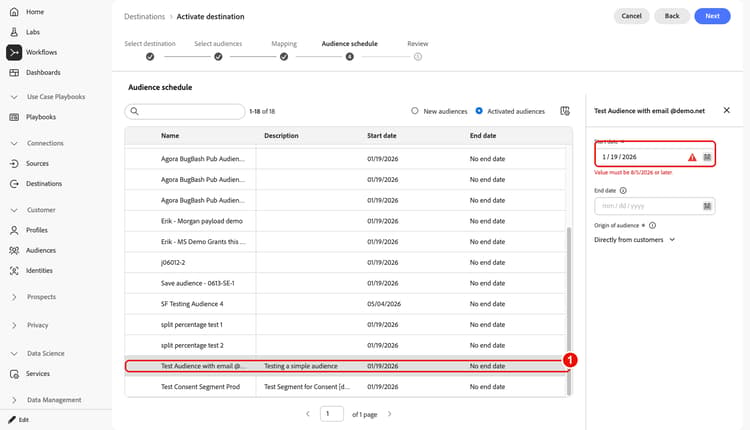Click the schedule settings icon beside Activated audiences
This screenshot has height=430, width=750.
[x=565, y=111]
